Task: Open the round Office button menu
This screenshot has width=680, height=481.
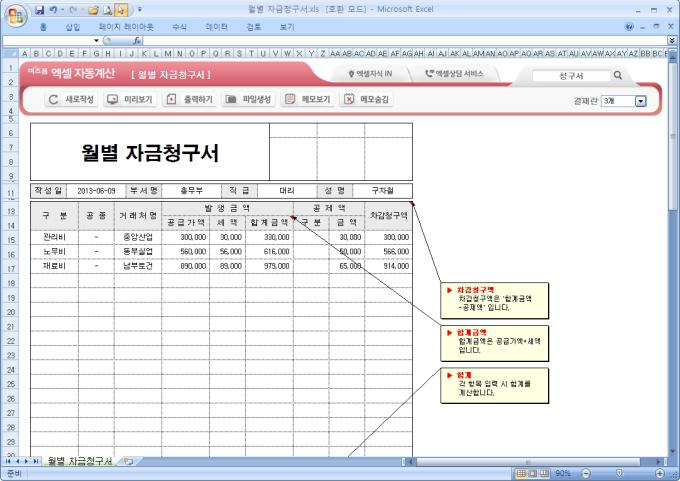Action: 16,16
